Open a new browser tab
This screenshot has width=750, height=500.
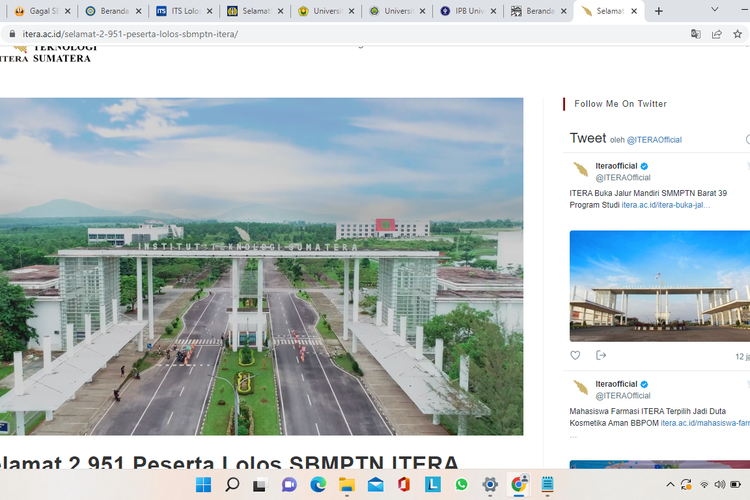[x=658, y=11]
